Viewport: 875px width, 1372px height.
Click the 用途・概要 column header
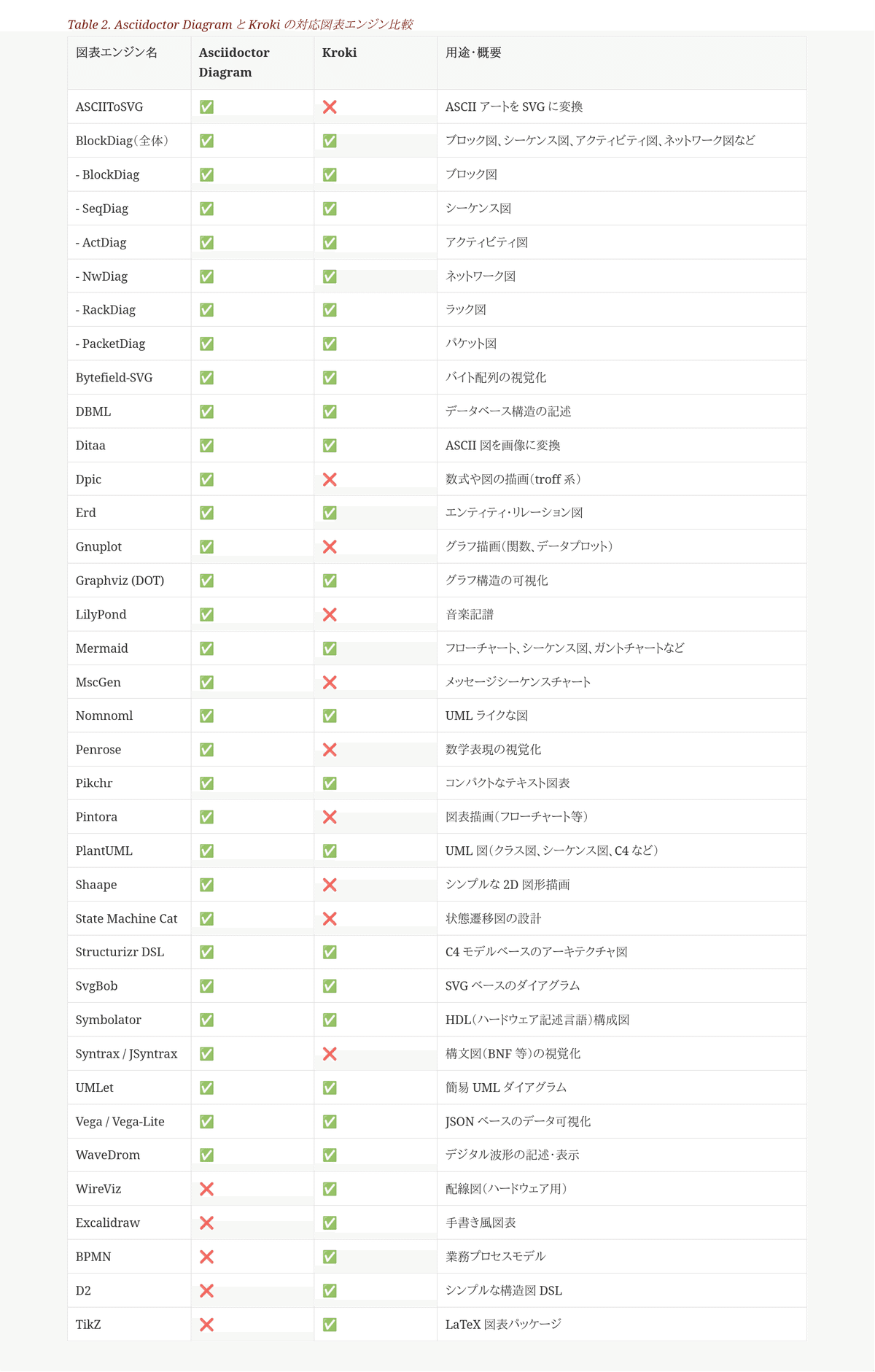pyautogui.click(x=473, y=53)
